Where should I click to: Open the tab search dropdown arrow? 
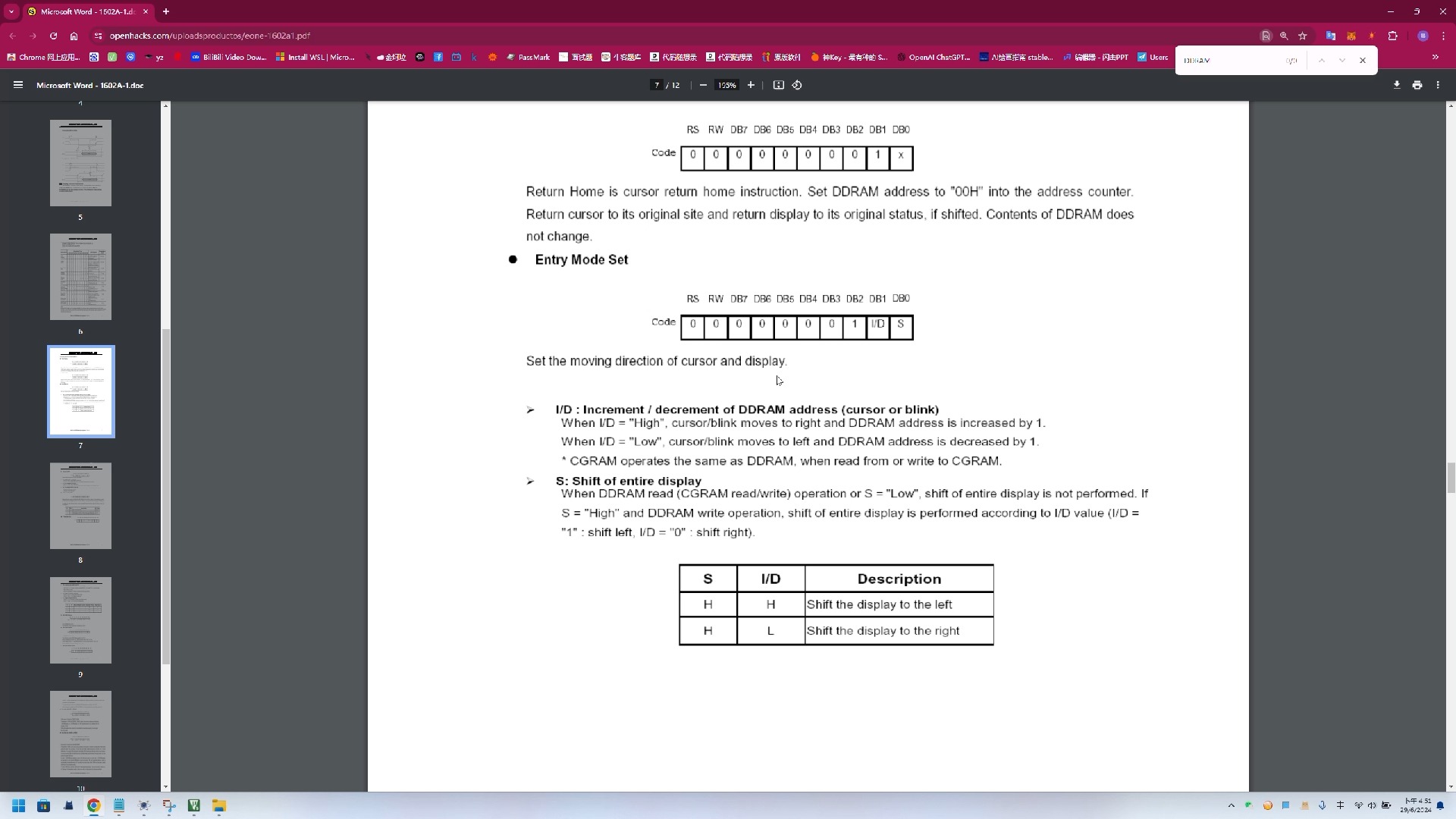[x=11, y=11]
